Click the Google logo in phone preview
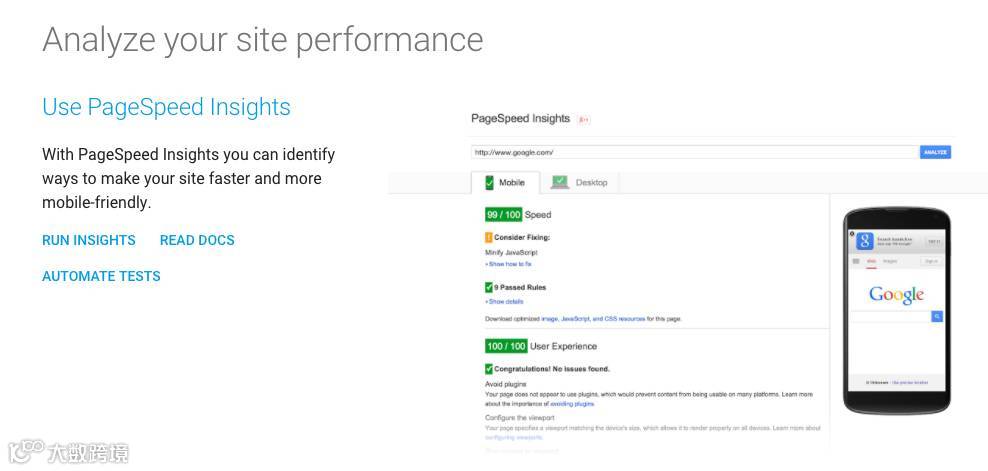988x471 pixels. pyautogui.click(x=896, y=294)
